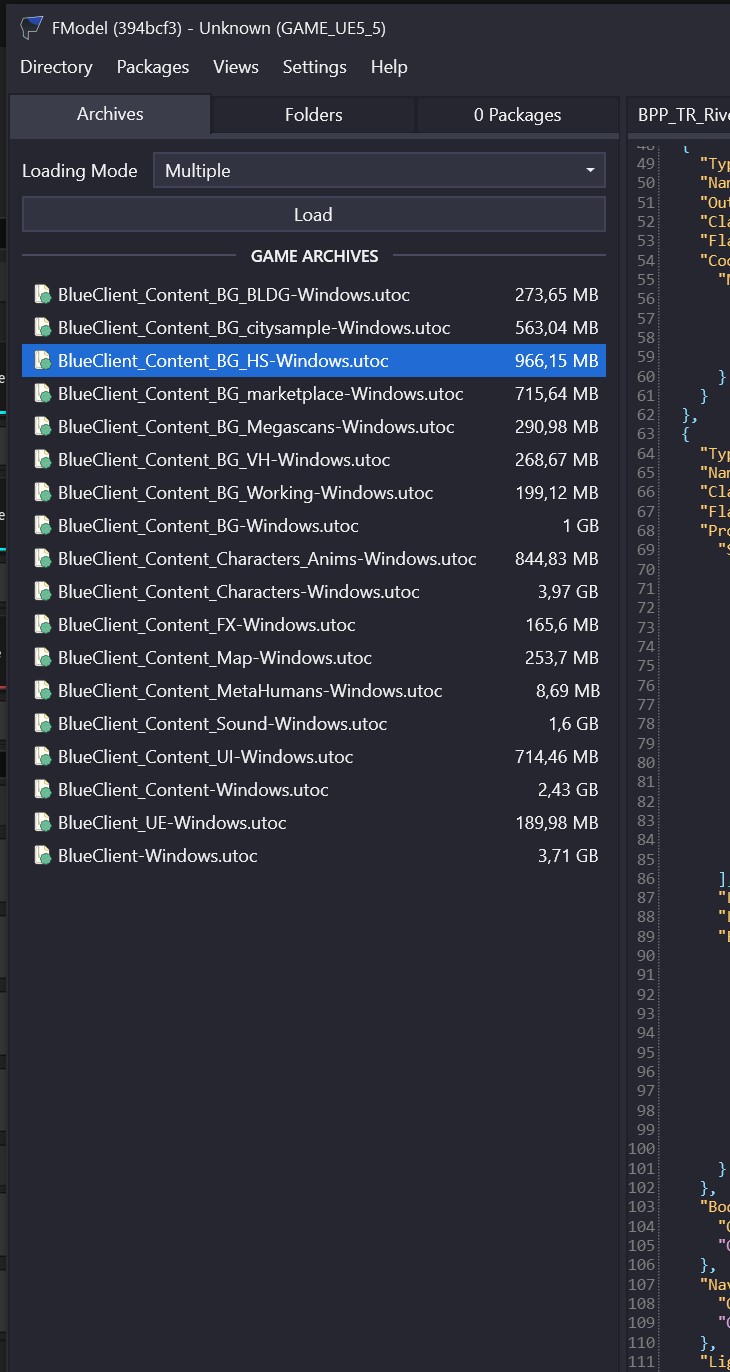This screenshot has width=730, height=1372.
Task: Click file icon of BlueClient_Content_BG_HS-Windows.utoc
Action: 42,361
